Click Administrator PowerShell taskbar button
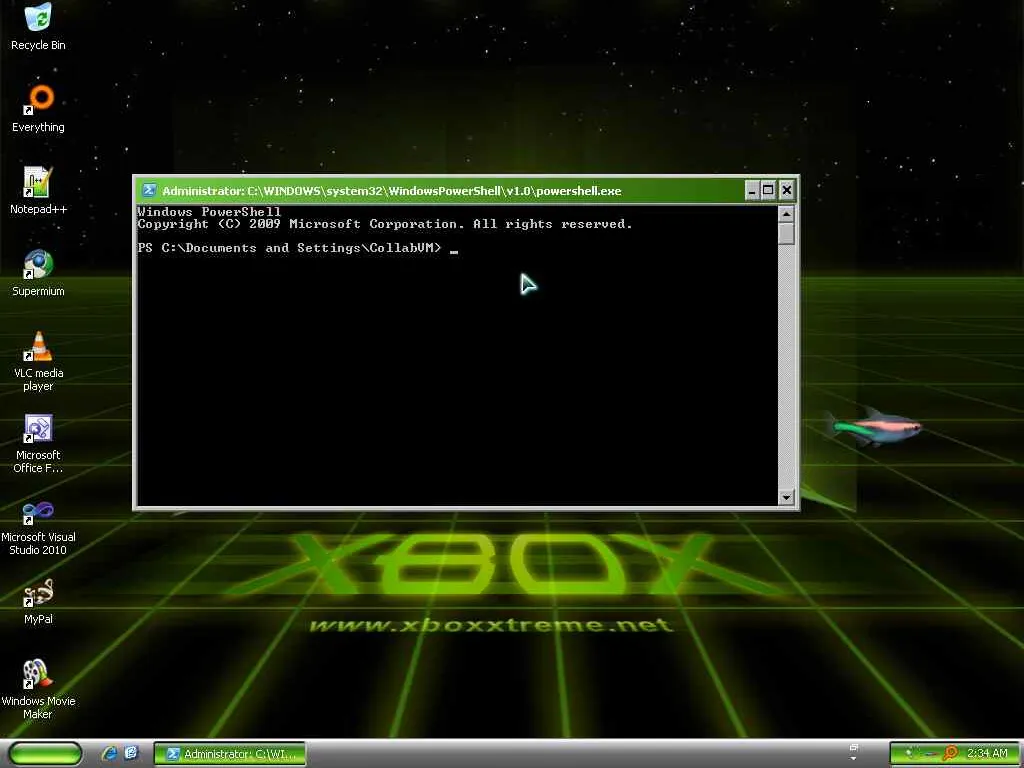The width and height of the screenshot is (1024, 768). tap(230, 754)
